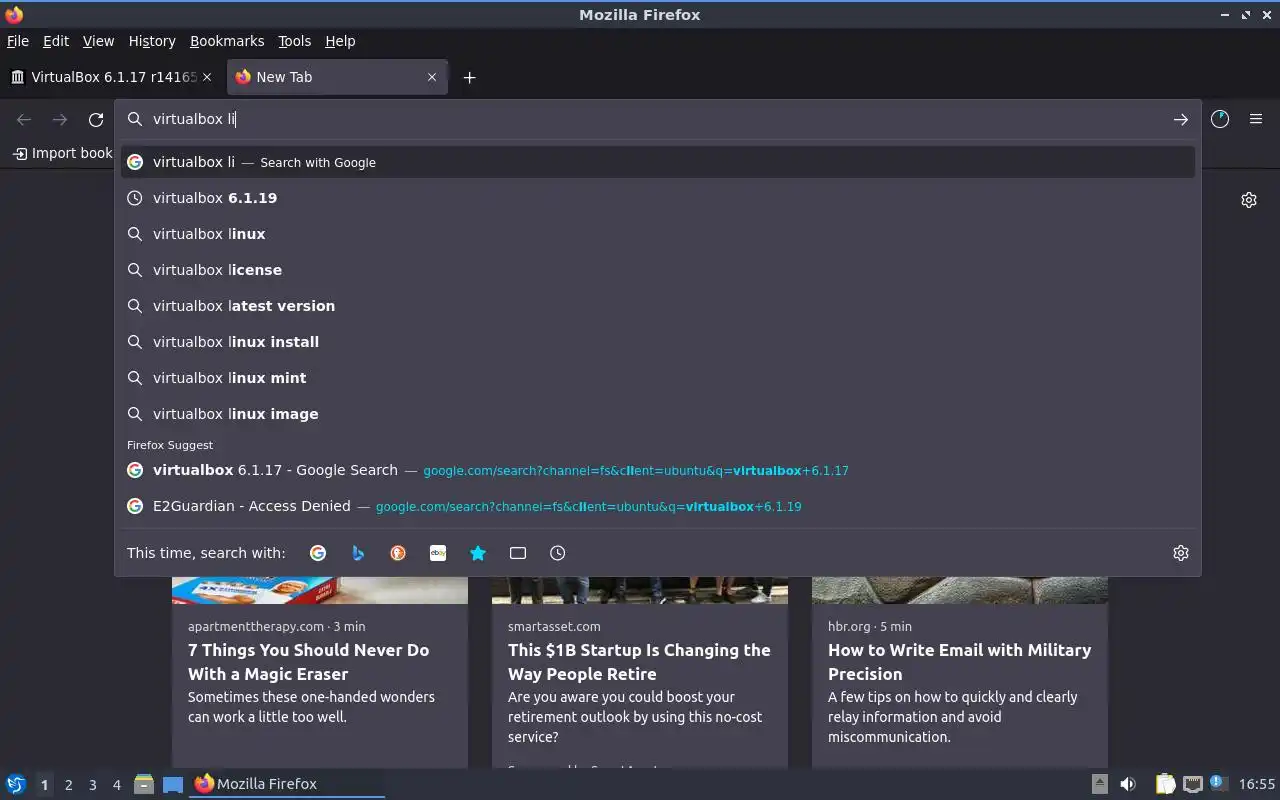The image size is (1280, 800).
Task: Click in the address bar text field
Action: click(657, 119)
